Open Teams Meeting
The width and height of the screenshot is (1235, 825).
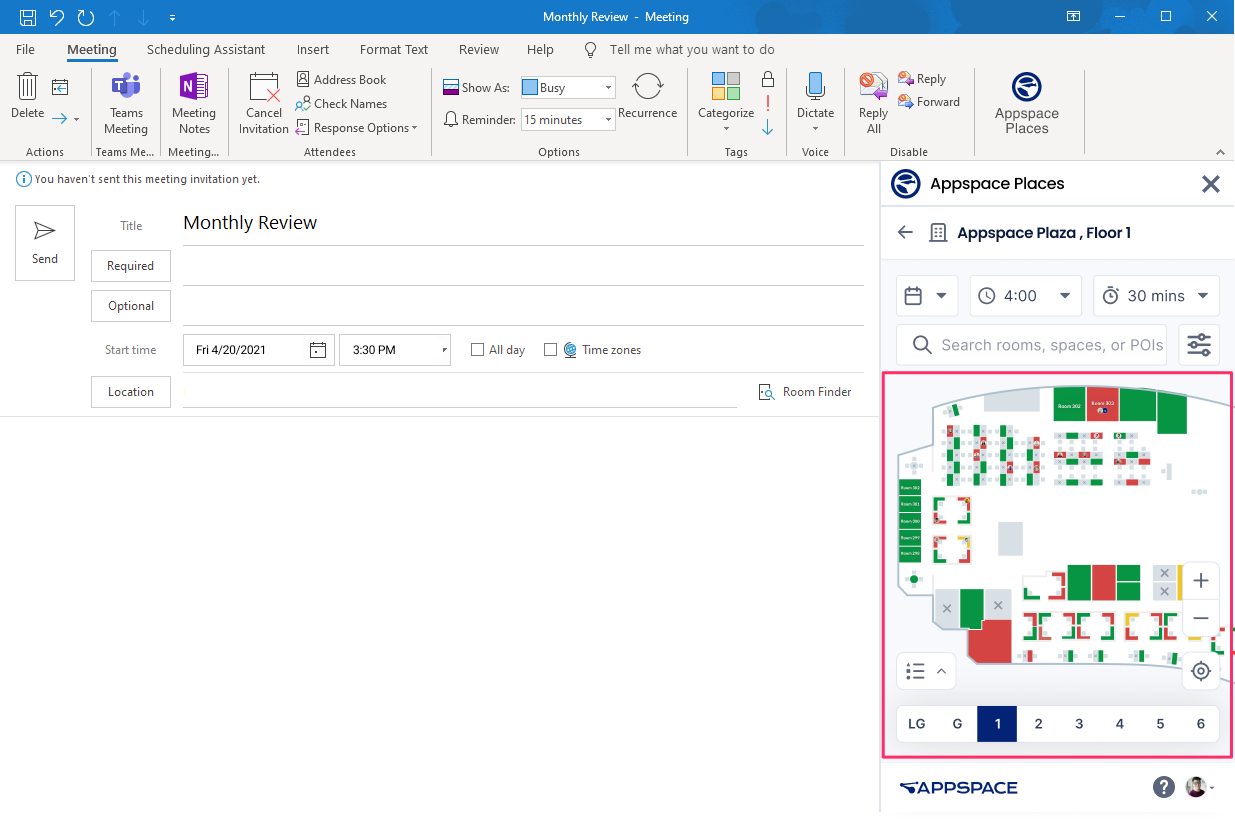[x=126, y=104]
